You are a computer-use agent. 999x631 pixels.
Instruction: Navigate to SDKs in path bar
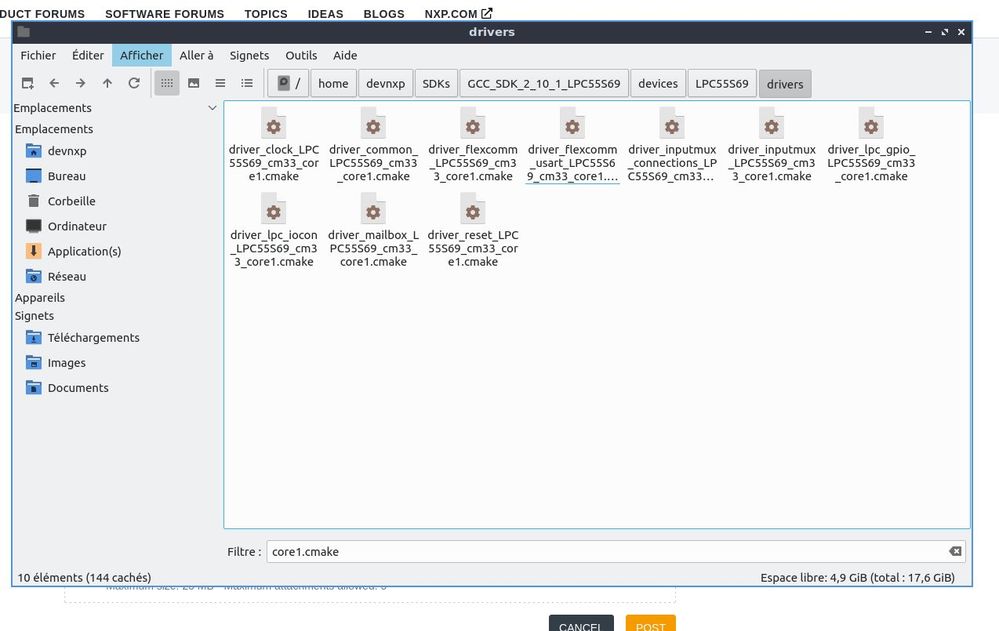point(436,83)
